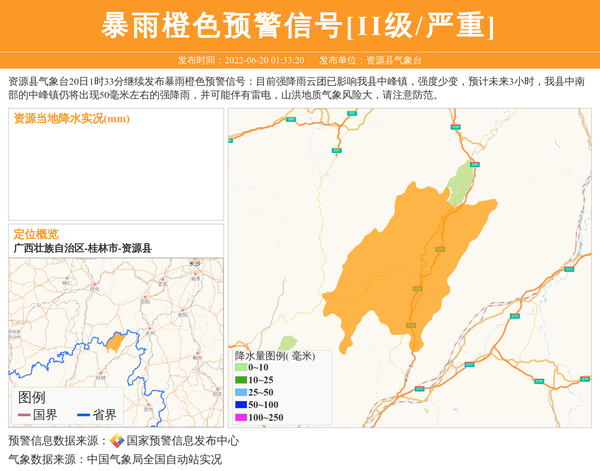
Task: Click the 暴雨橙色预警信号 title banner
Action: point(298,26)
